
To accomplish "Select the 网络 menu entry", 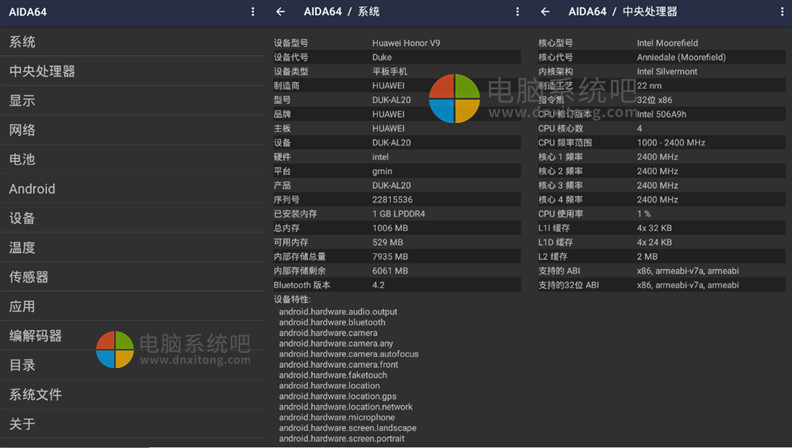I will [132, 130].
